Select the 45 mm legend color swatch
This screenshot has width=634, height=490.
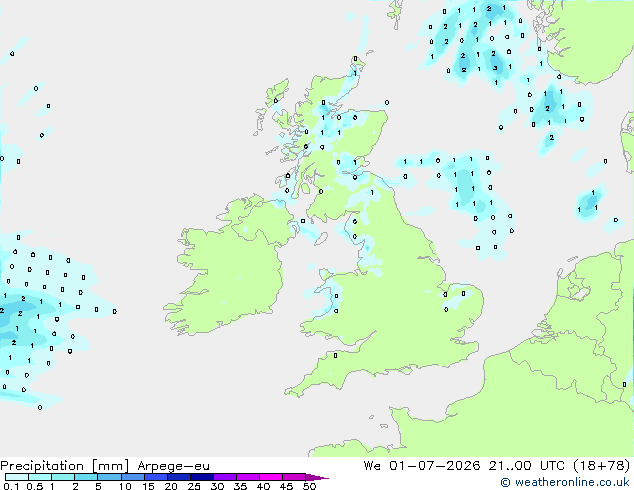tap(294, 477)
